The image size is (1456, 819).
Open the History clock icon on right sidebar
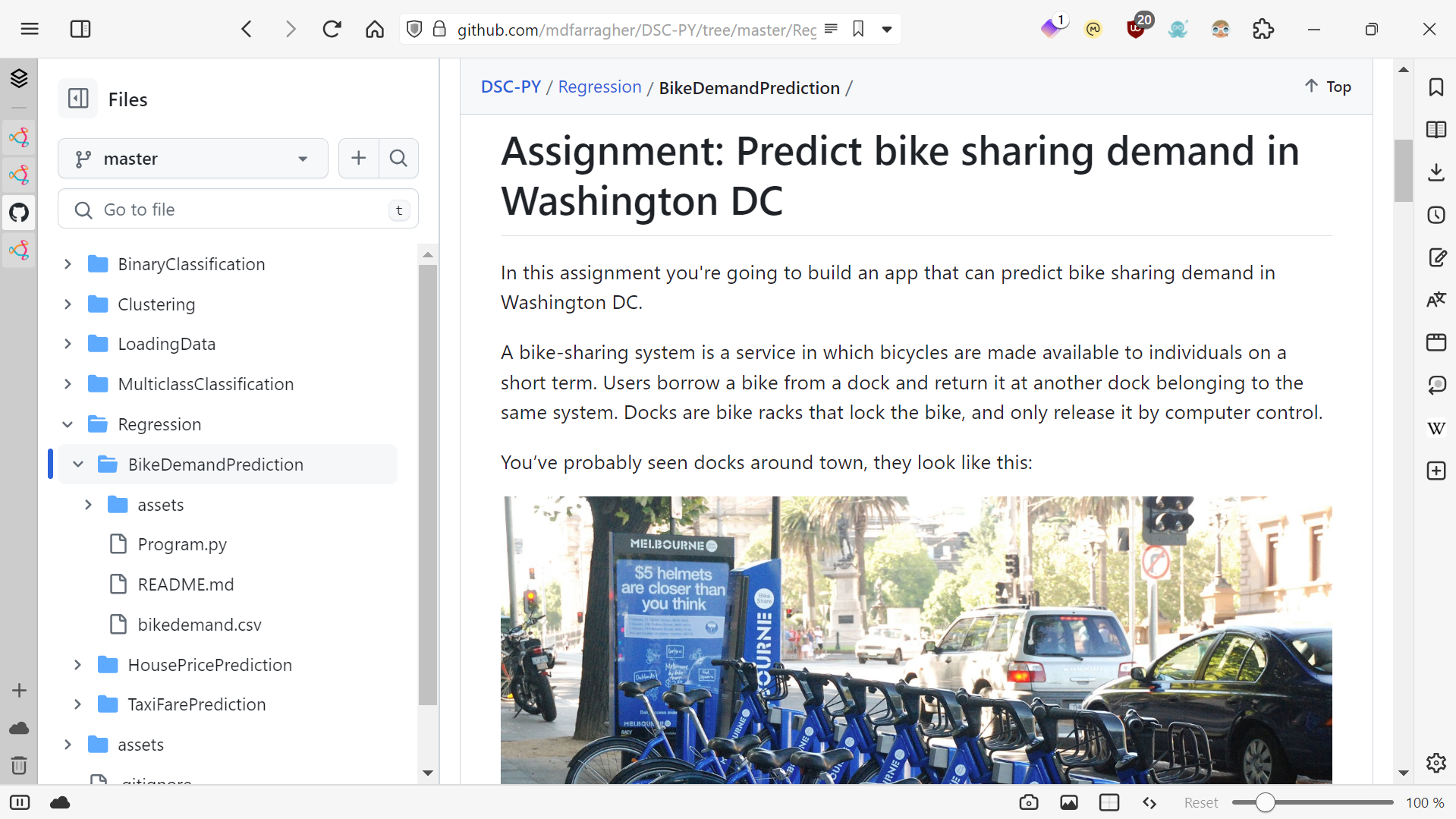click(1436, 215)
